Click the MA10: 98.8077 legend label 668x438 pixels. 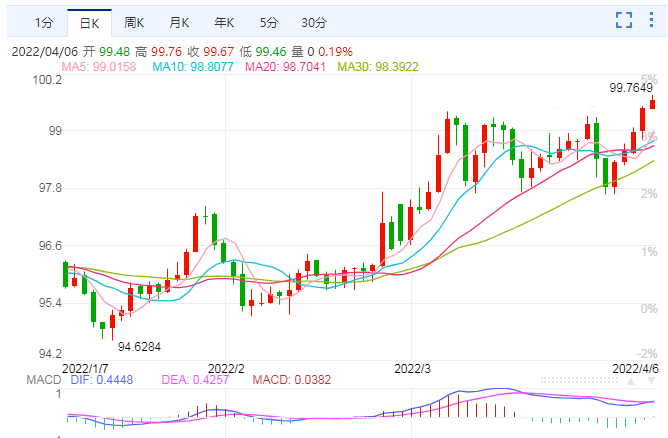coord(193,67)
